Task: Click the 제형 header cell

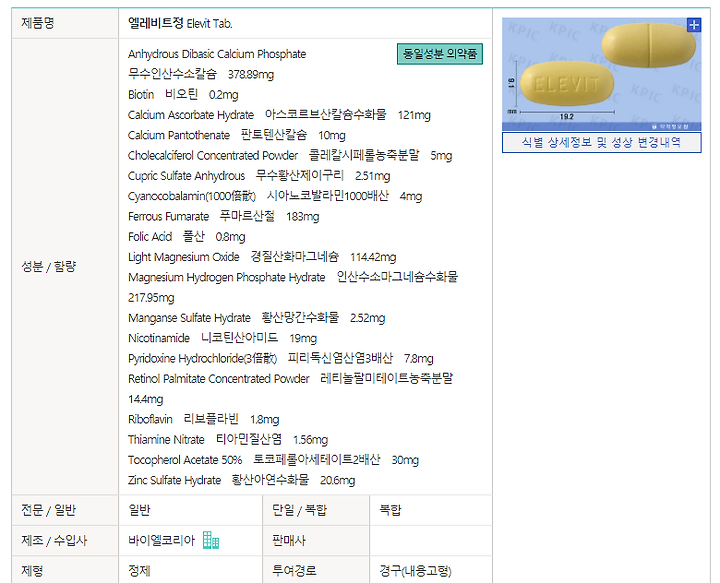Action: click(65, 570)
